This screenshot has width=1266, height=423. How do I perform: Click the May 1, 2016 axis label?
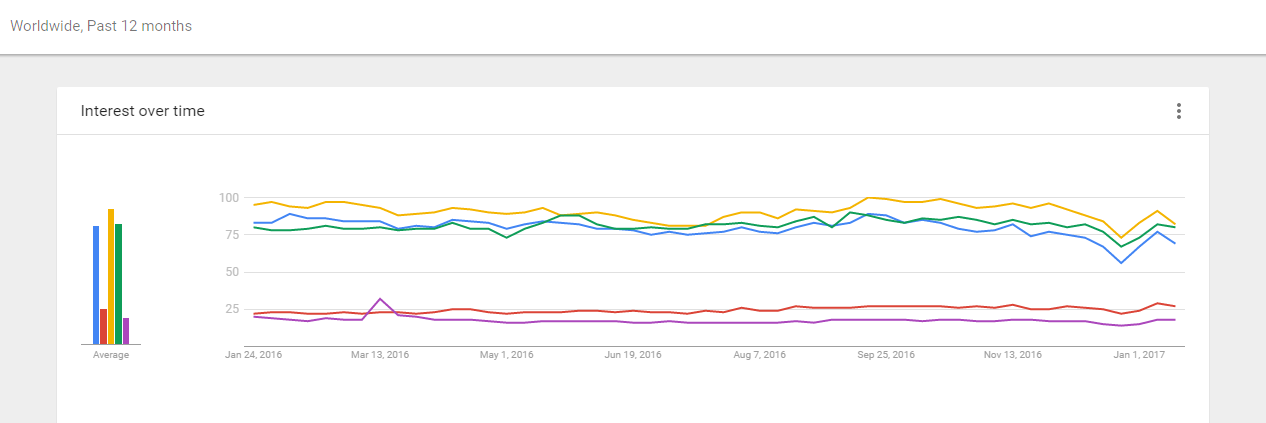point(507,355)
